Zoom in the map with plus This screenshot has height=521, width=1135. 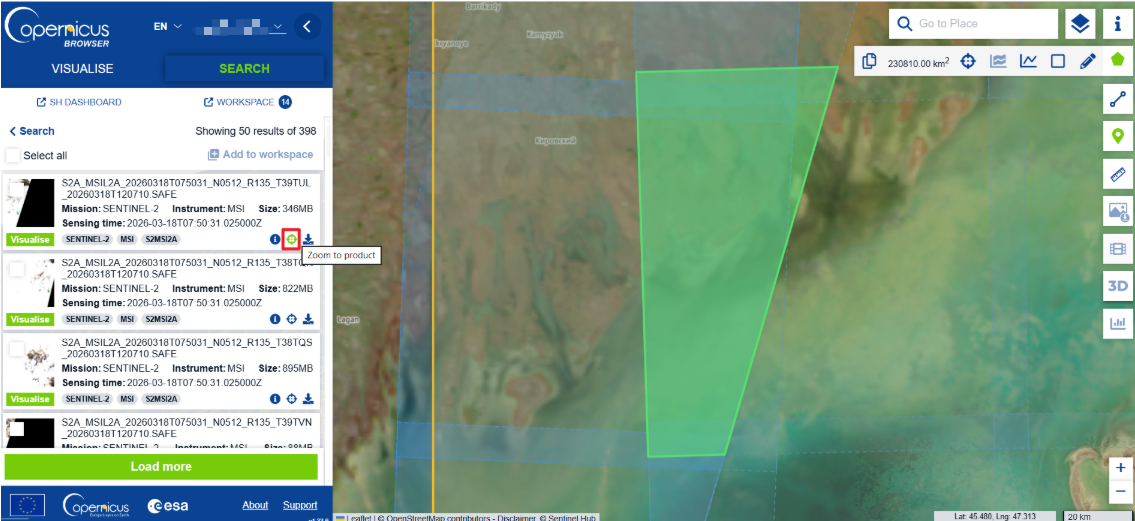pyautogui.click(x=1120, y=467)
